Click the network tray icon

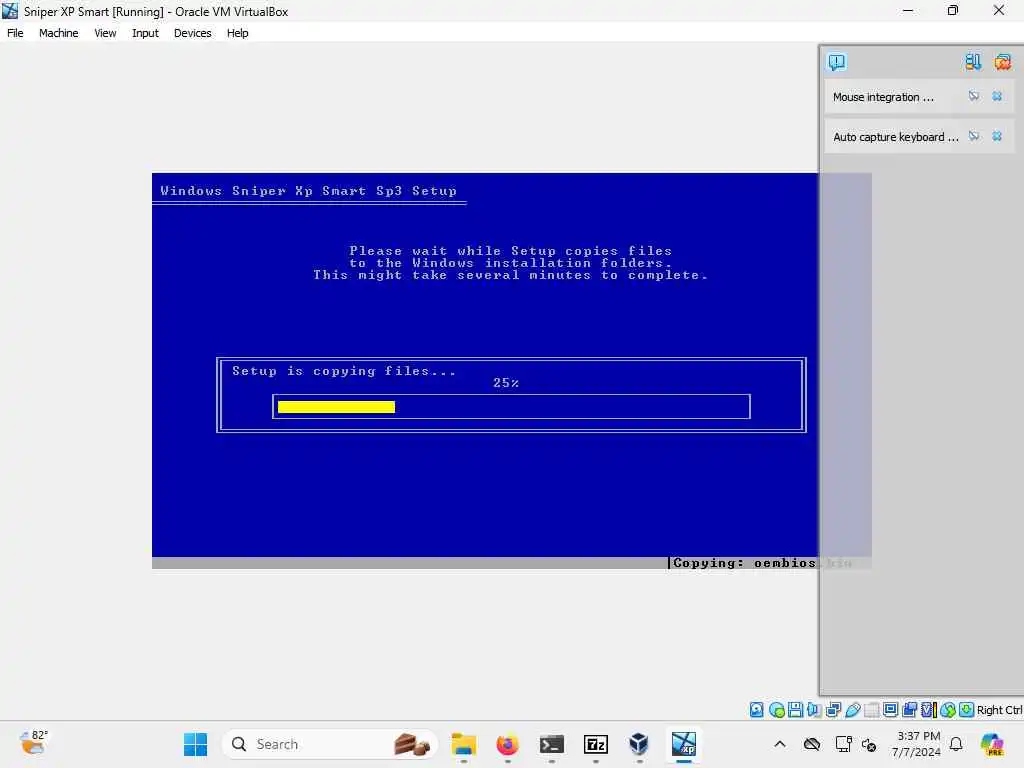point(843,744)
